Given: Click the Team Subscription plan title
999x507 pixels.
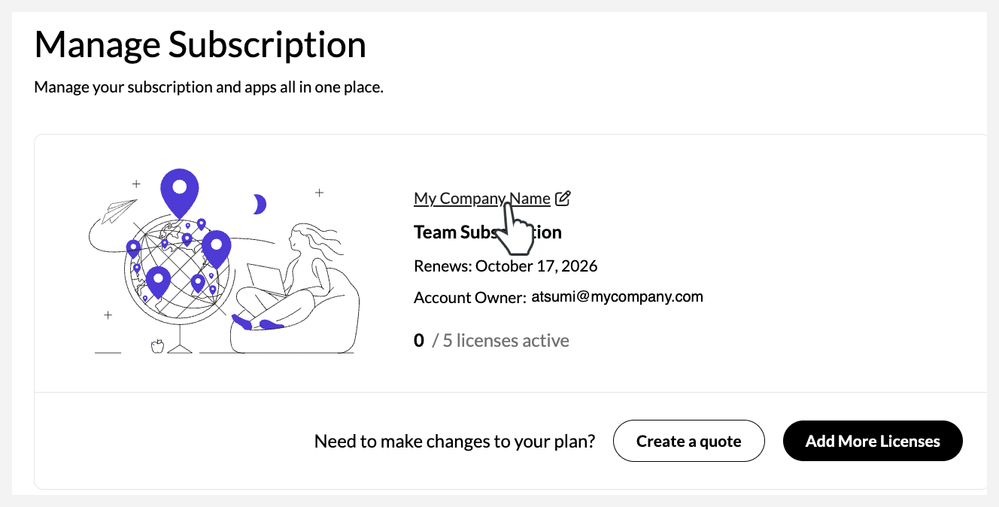Looking at the screenshot, I should pos(487,232).
